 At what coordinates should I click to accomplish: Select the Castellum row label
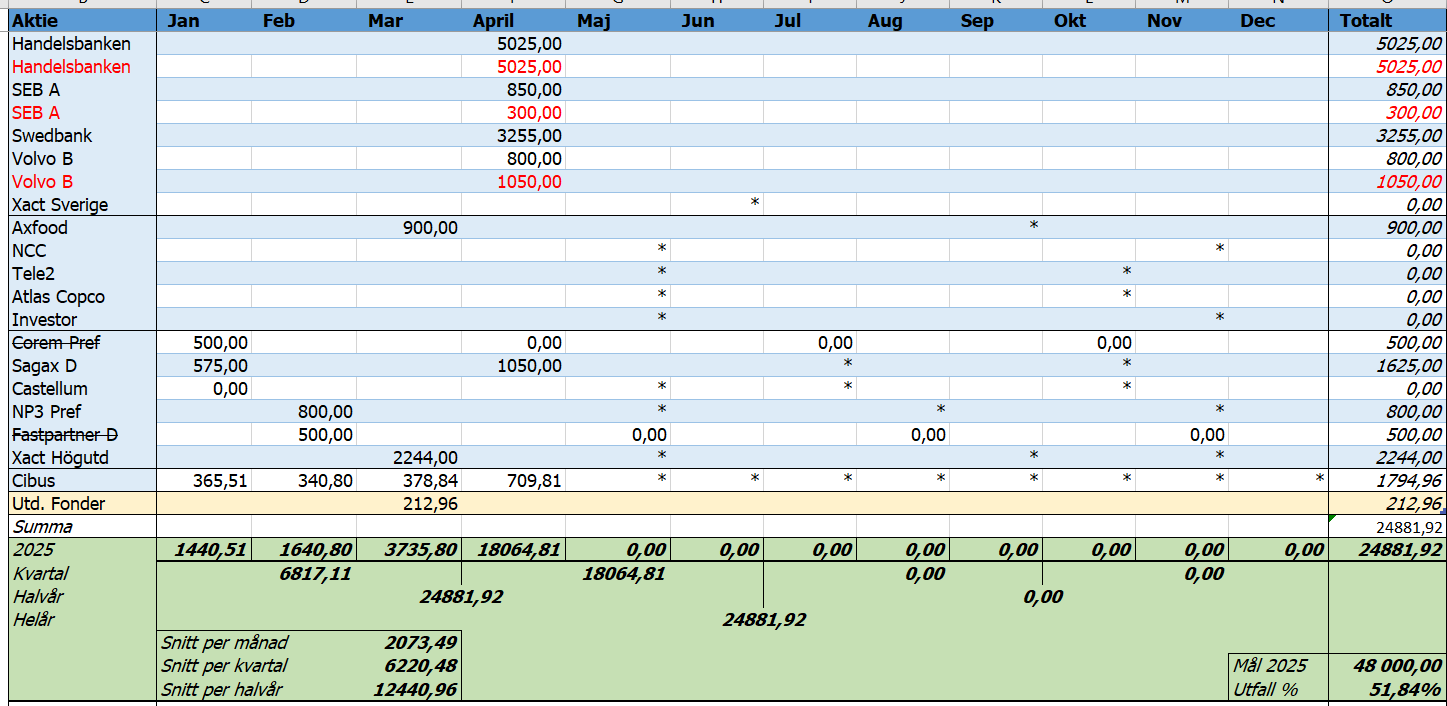coord(50,389)
